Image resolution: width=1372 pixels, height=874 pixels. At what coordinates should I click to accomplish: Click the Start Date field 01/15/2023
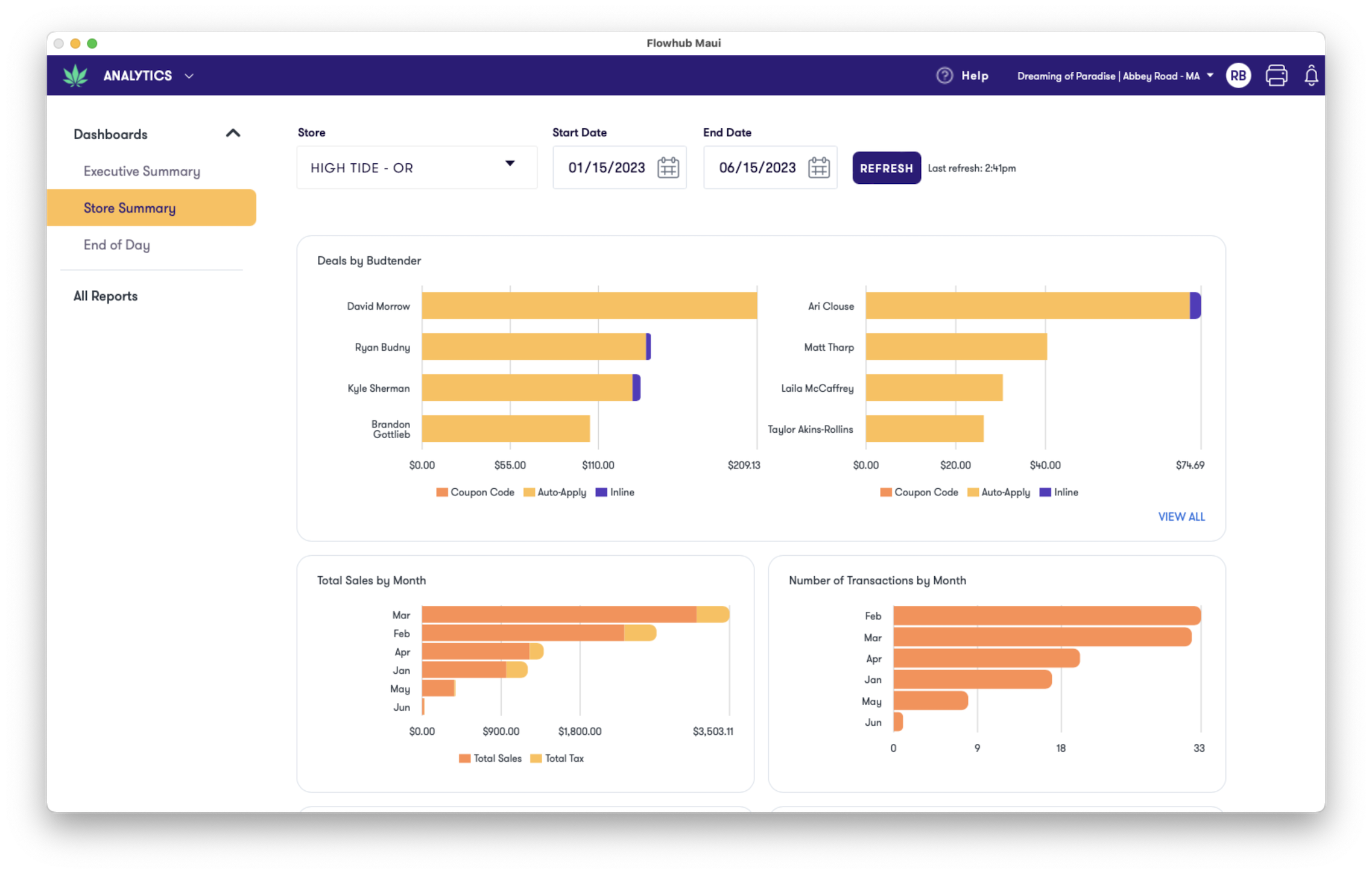point(619,168)
